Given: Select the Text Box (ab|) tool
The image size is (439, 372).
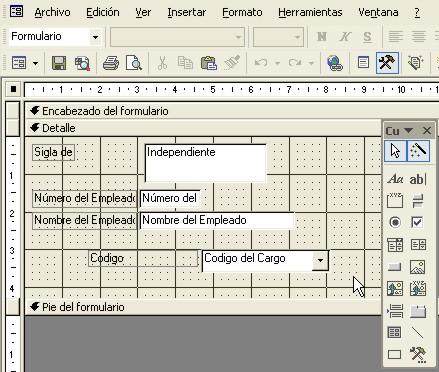Looking at the screenshot, I should click(x=418, y=179).
